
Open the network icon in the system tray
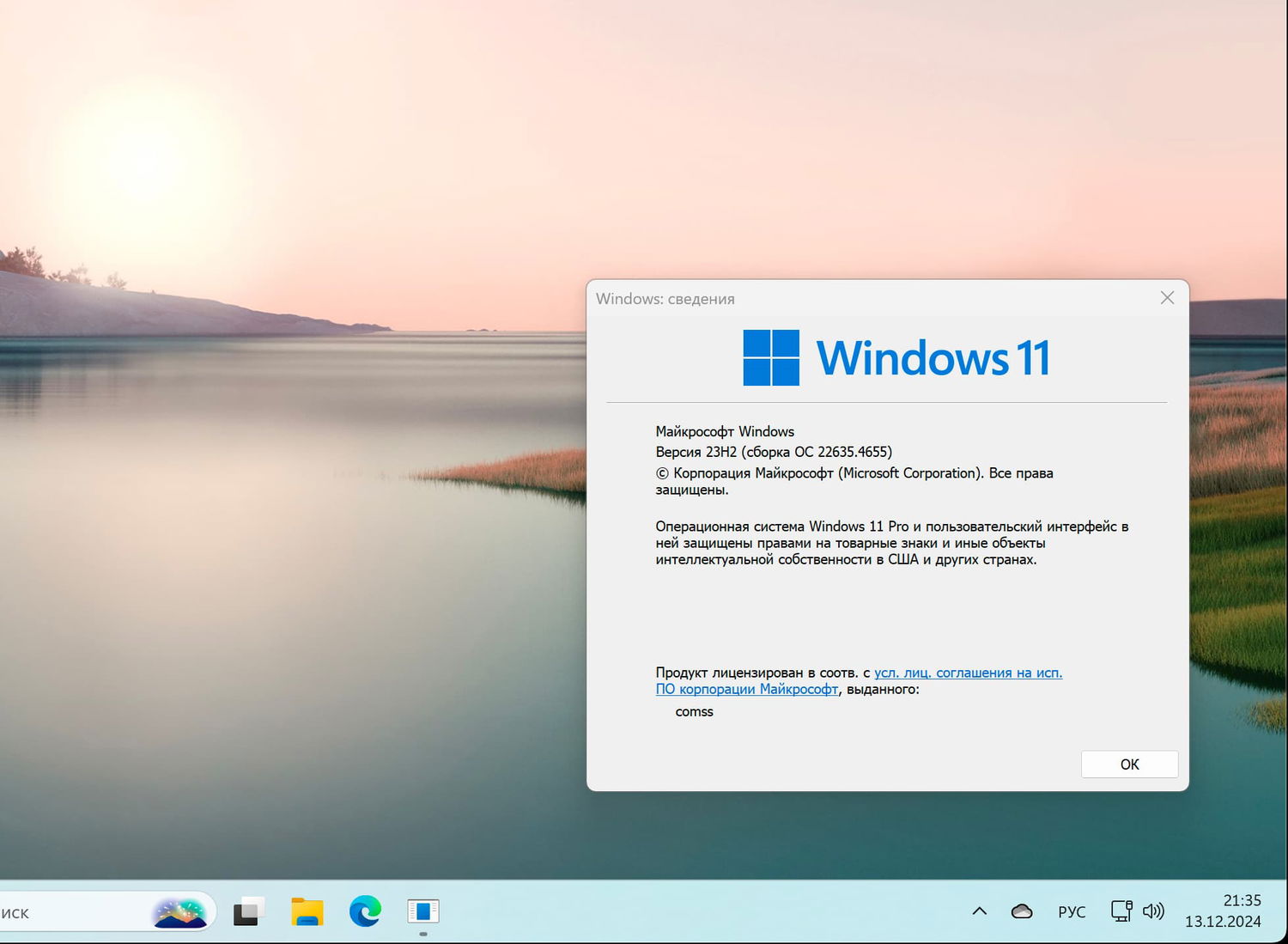1121,911
